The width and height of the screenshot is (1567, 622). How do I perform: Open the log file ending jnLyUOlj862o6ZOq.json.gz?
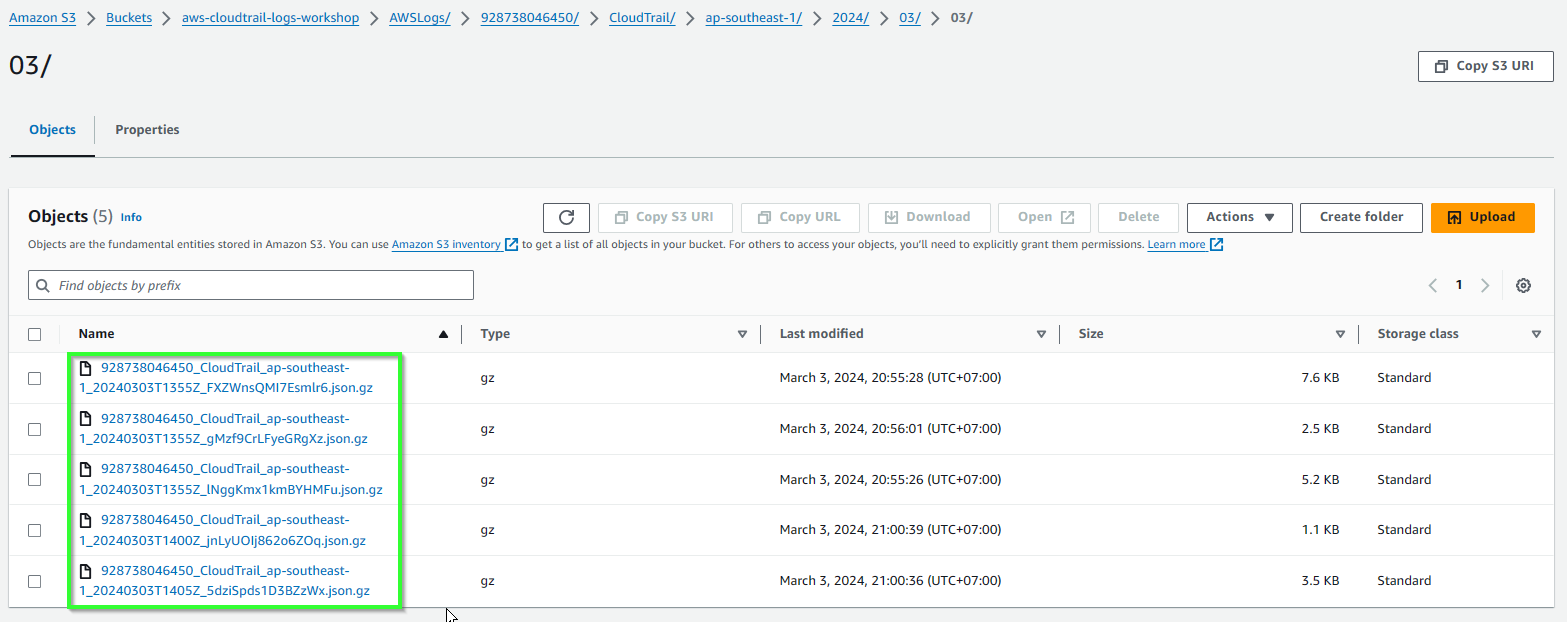222,530
